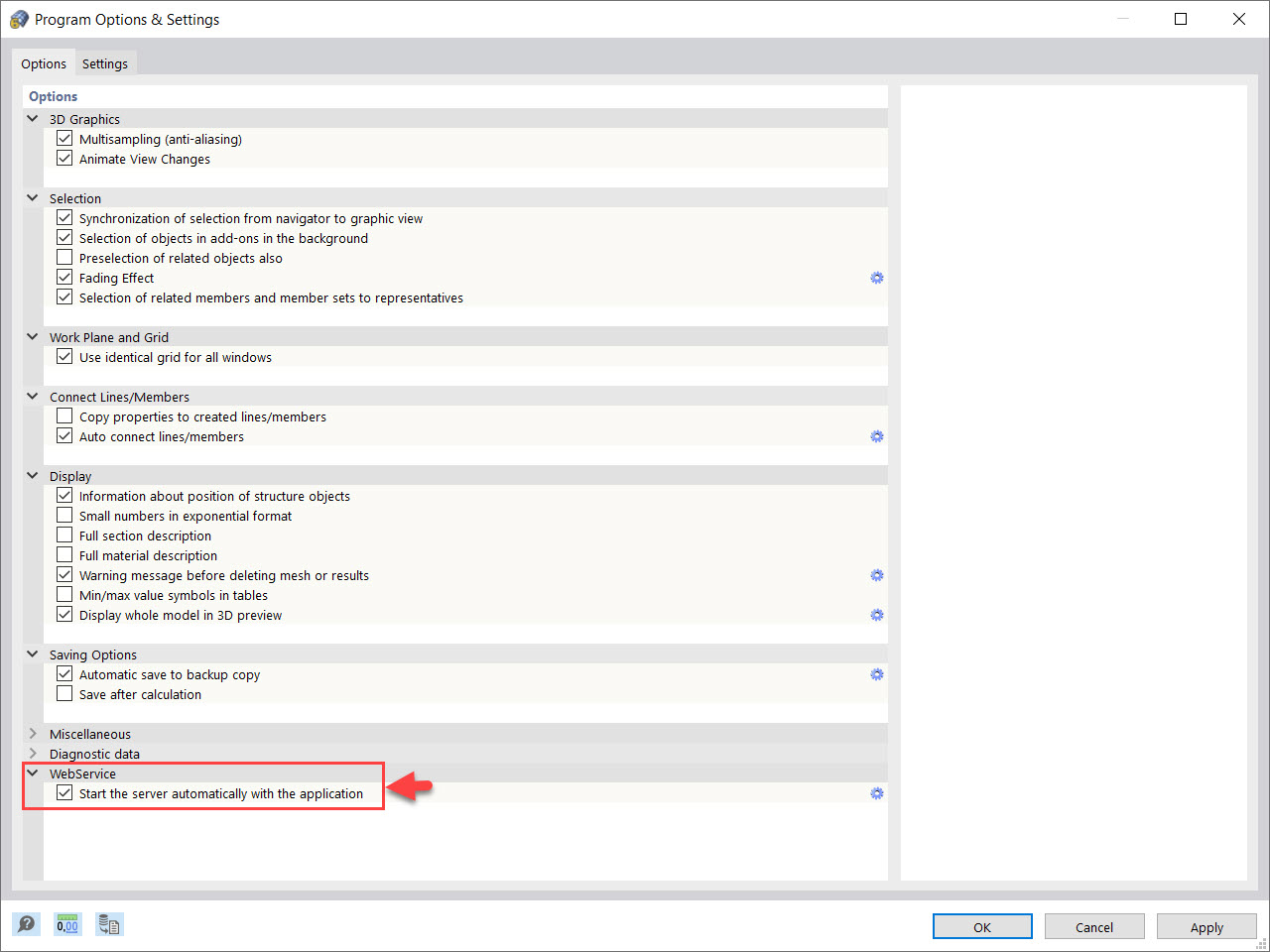
Task: Open gear settings for mesh deletion warning
Action: point(876,575)
